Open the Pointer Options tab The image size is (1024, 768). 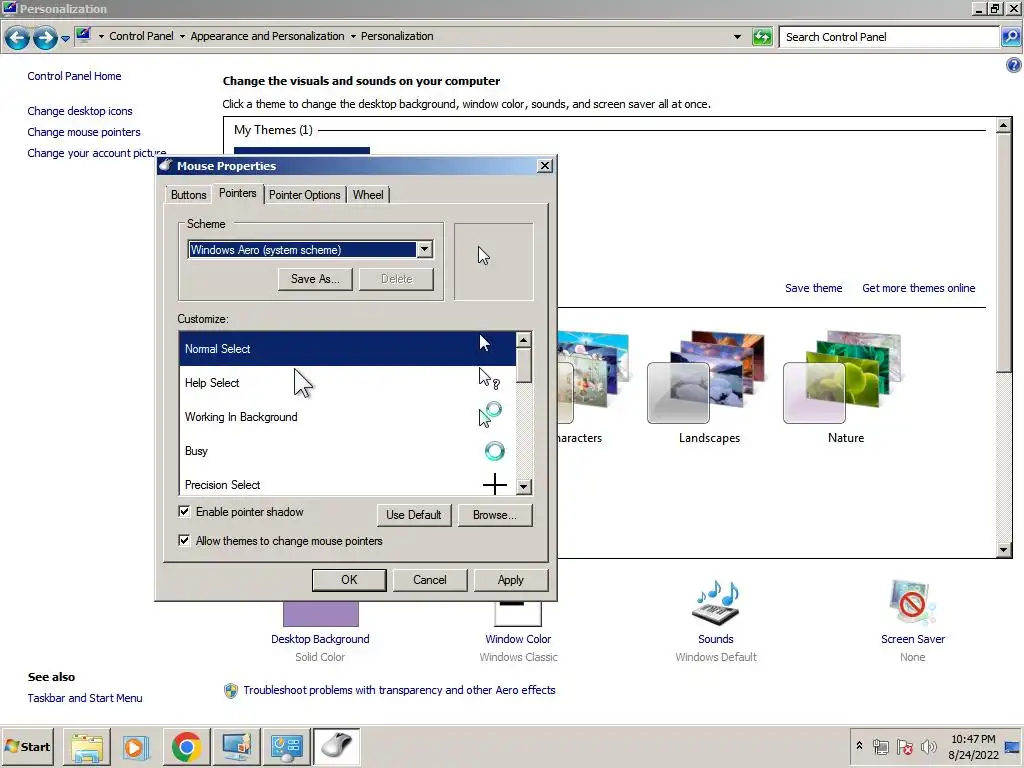[x=304, y=195]
